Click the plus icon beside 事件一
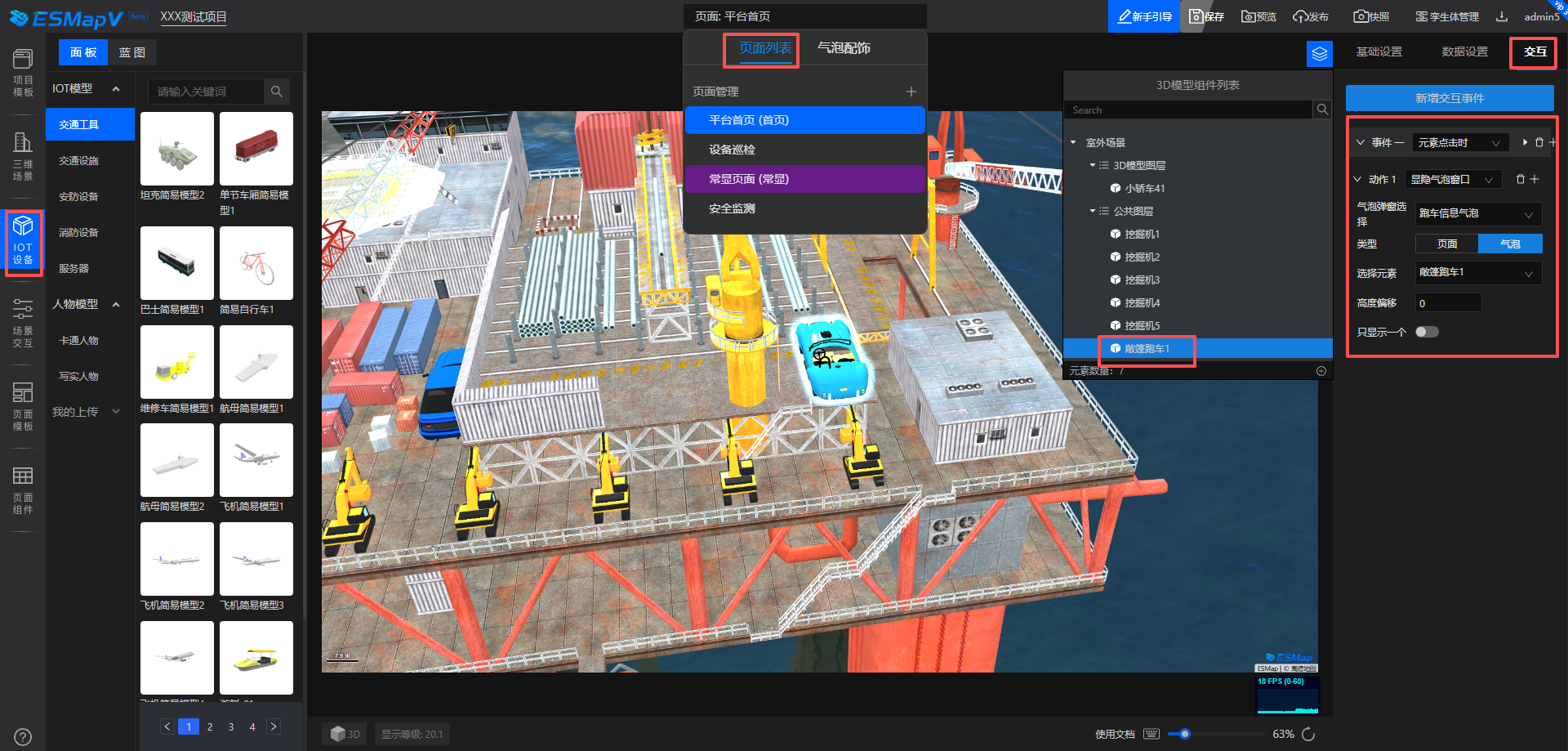 point(1552,142)
